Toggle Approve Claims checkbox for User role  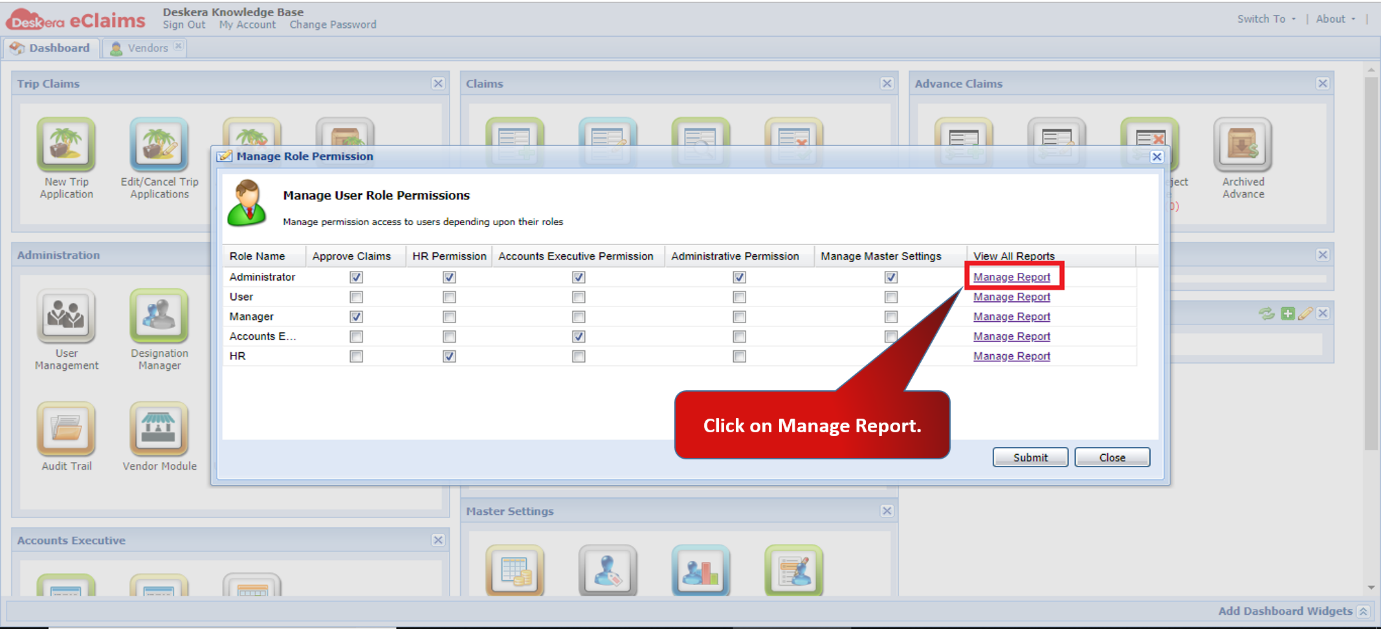click(x=356, y=297)
